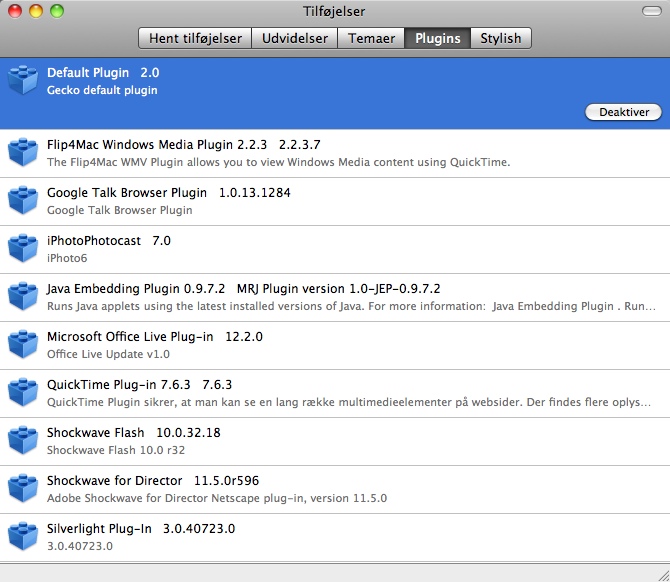The image size is (670, 582).
Task: Select the Shockwave Flash 10.0.32.18 title
Action: point(134,433)
